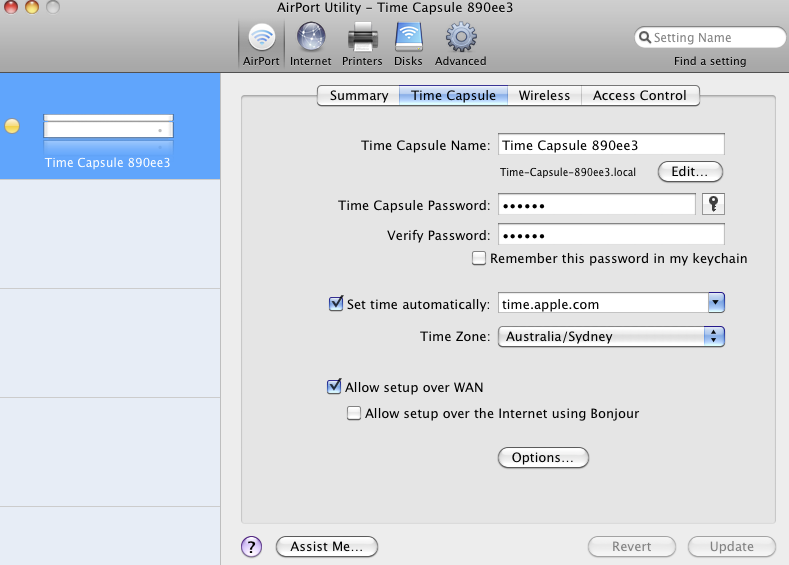Click into the Verify Password field
Viewport: 789px width, 565px height.
click(611, 234)
